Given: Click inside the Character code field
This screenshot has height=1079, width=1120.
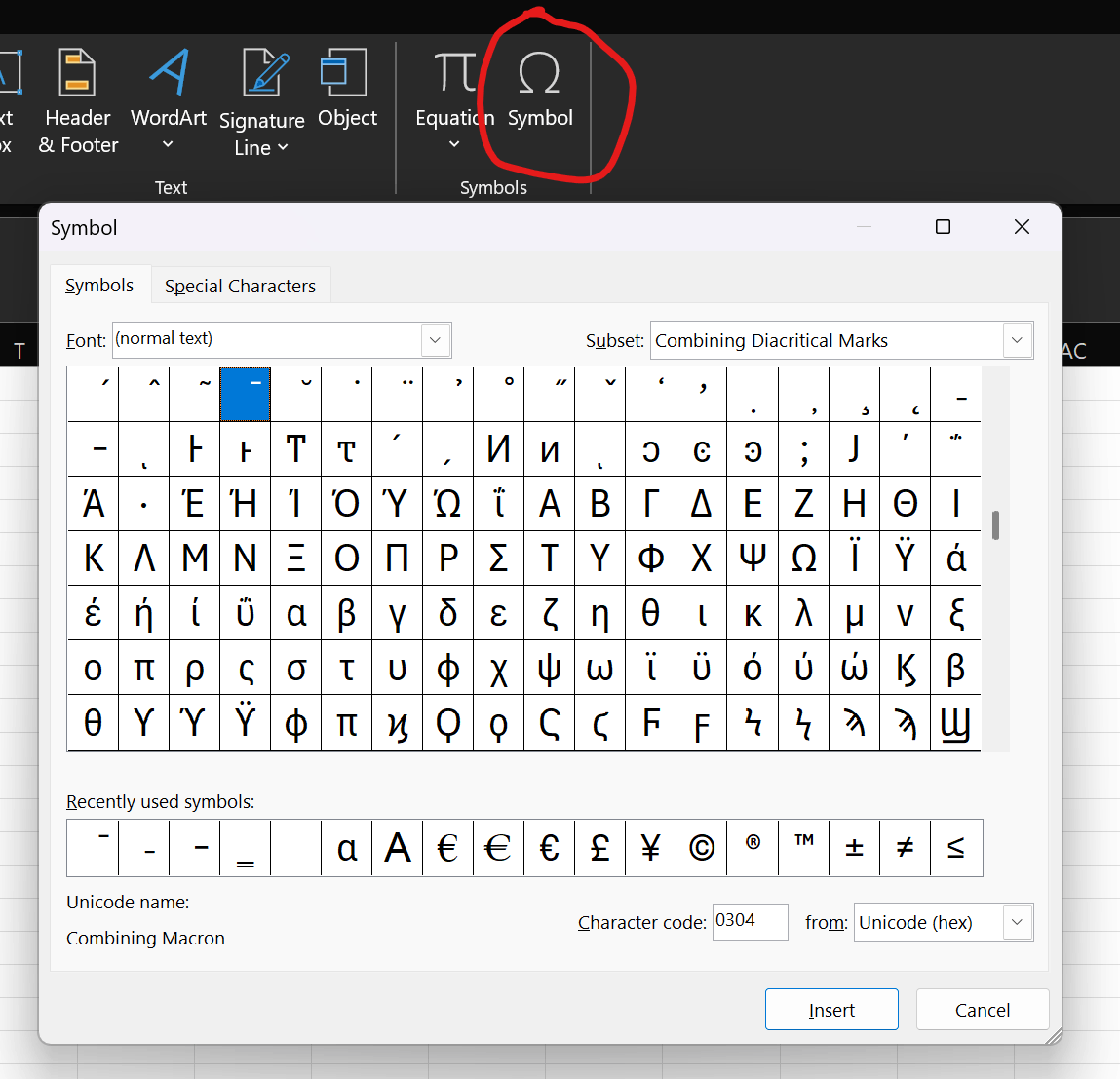Looking at the screenshot, I should point(750,922).
